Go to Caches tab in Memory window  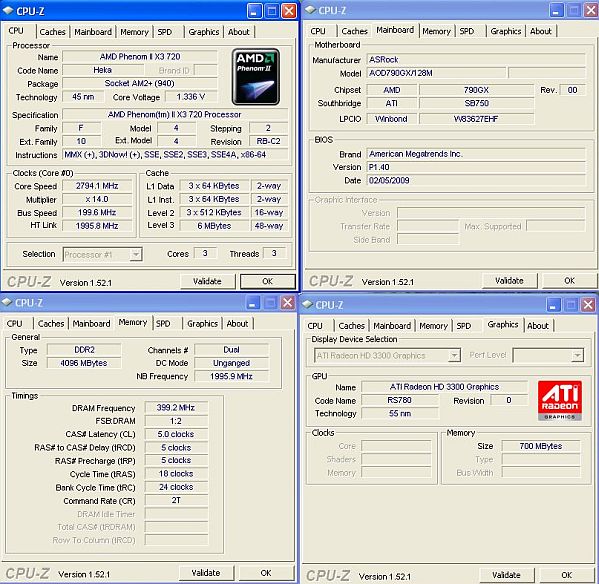(x=51, y=324)
